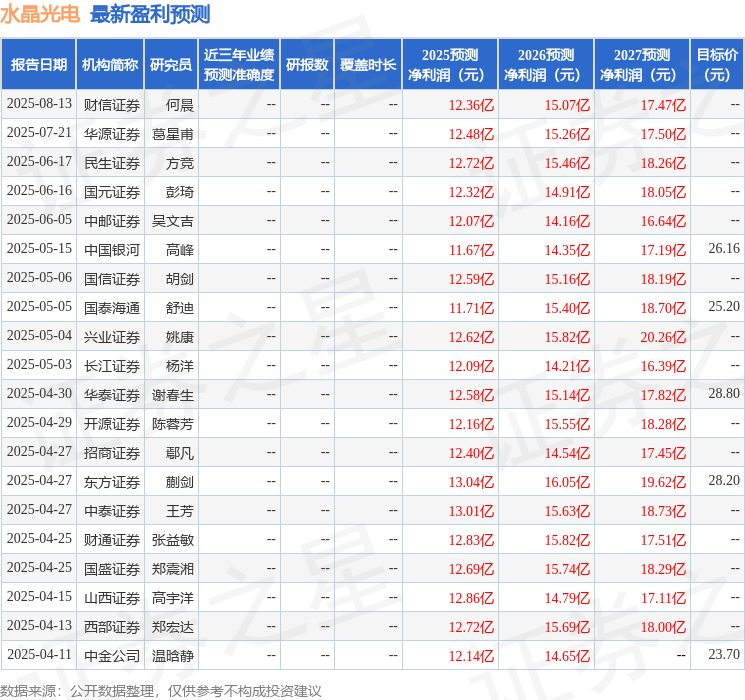The width and height of the screenshot is (745, 700).
Task: Select the 近三年业绩预测准确度 column header
Action: [x=239, y=64]
